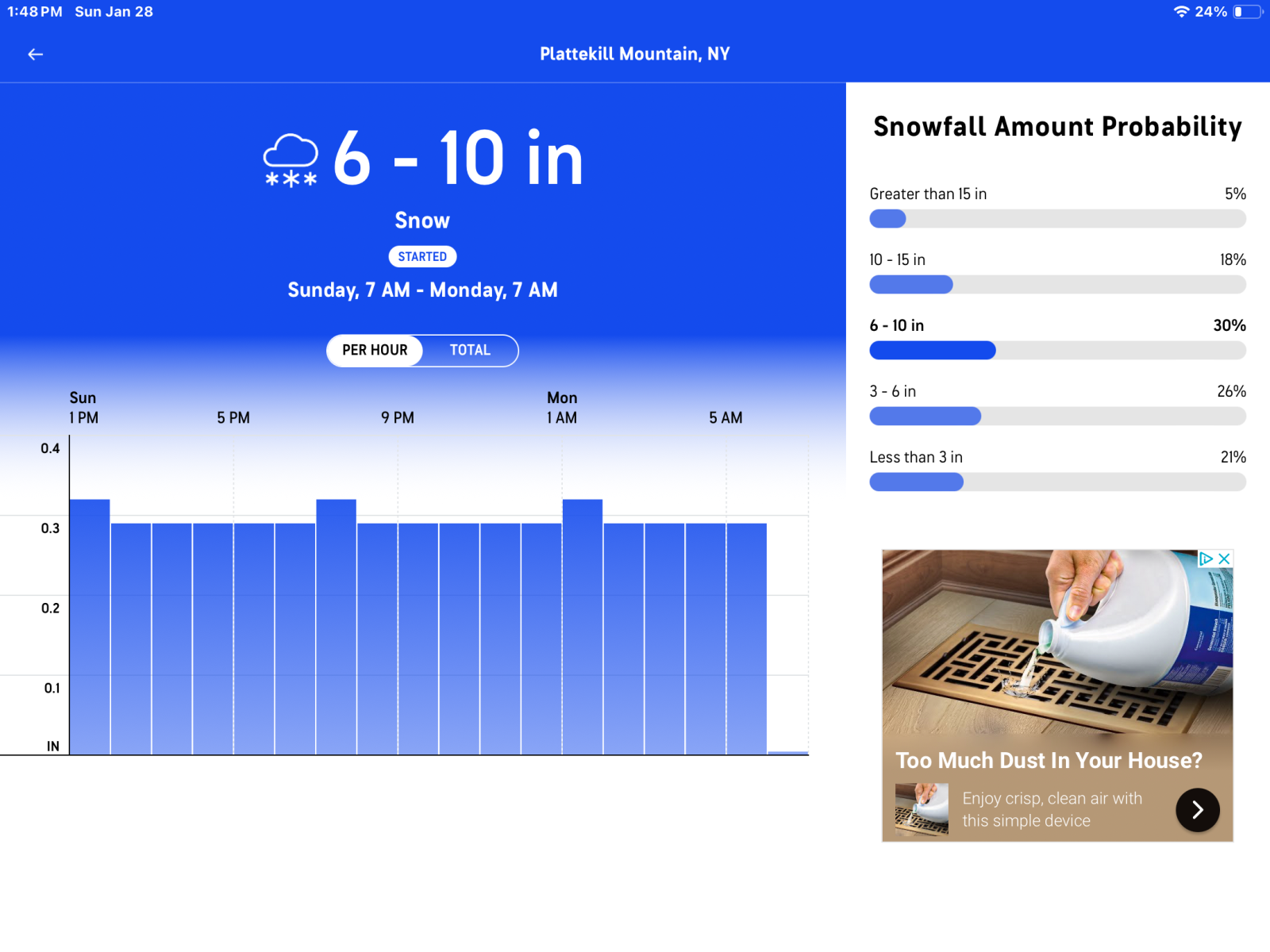Switch chart to Per Hour view
Viewport: 1270px width, 952px height.
375,351
